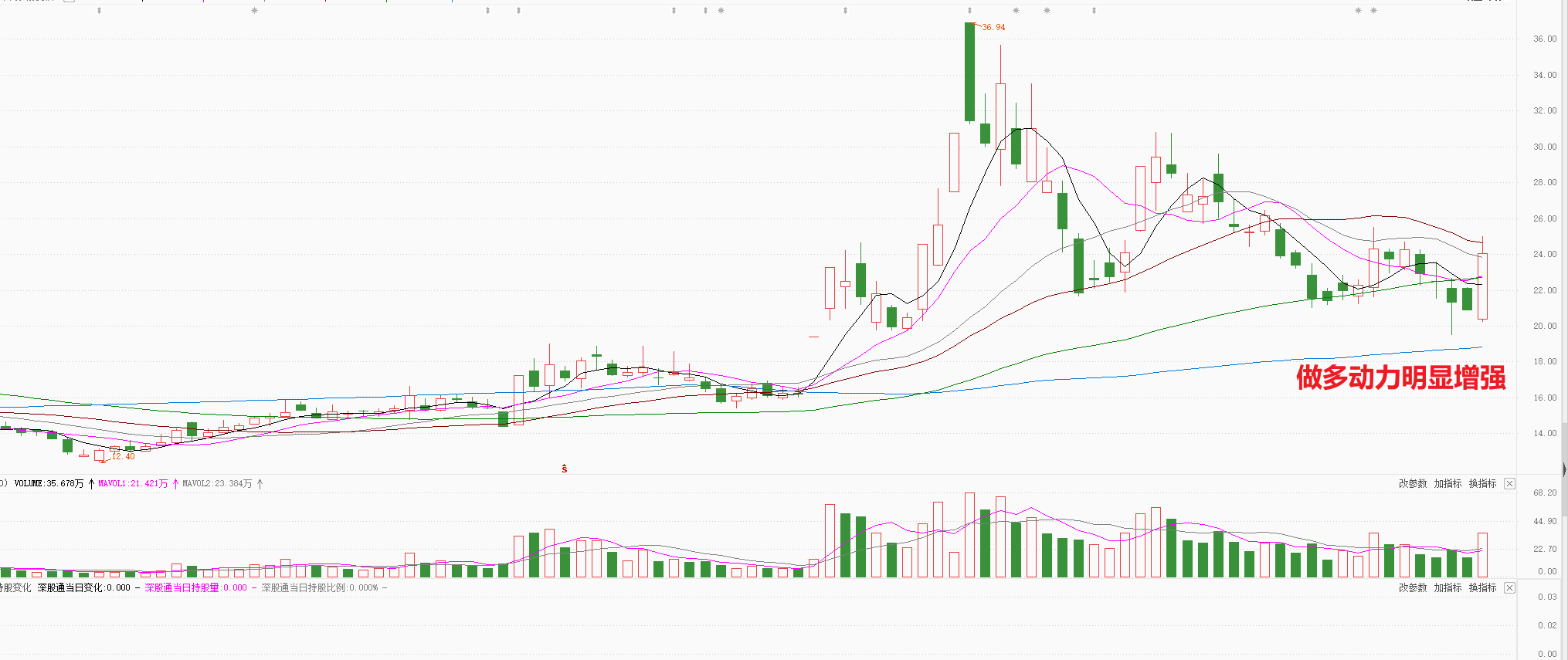This screenshot has width=1568, height=660.
Task: Select the 深股通当日持股量:0.000 value
Action: click(196, 588)
